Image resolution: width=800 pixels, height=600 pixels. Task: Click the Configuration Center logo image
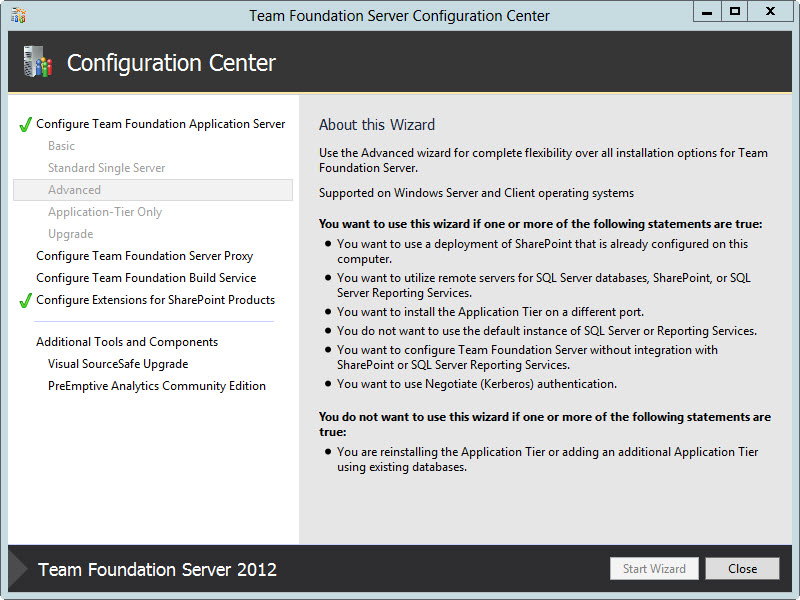(33, 62)
